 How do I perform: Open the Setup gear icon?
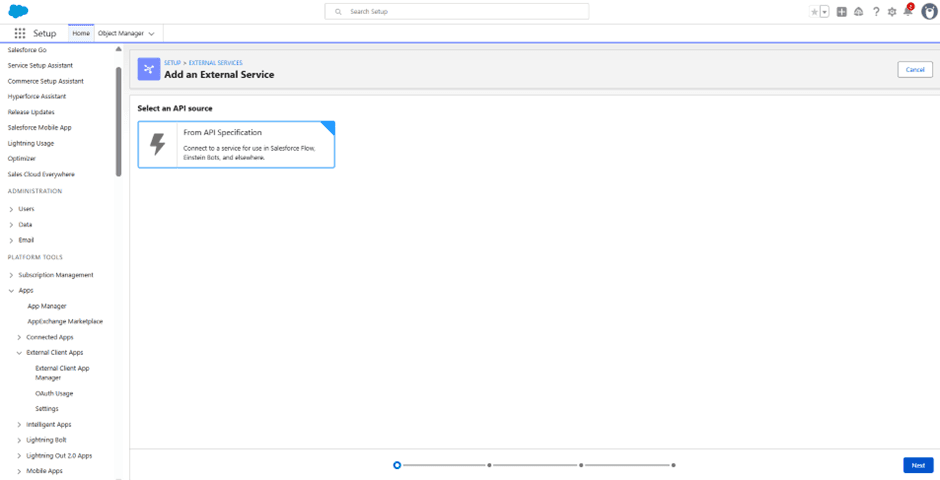tap(892, 11)
